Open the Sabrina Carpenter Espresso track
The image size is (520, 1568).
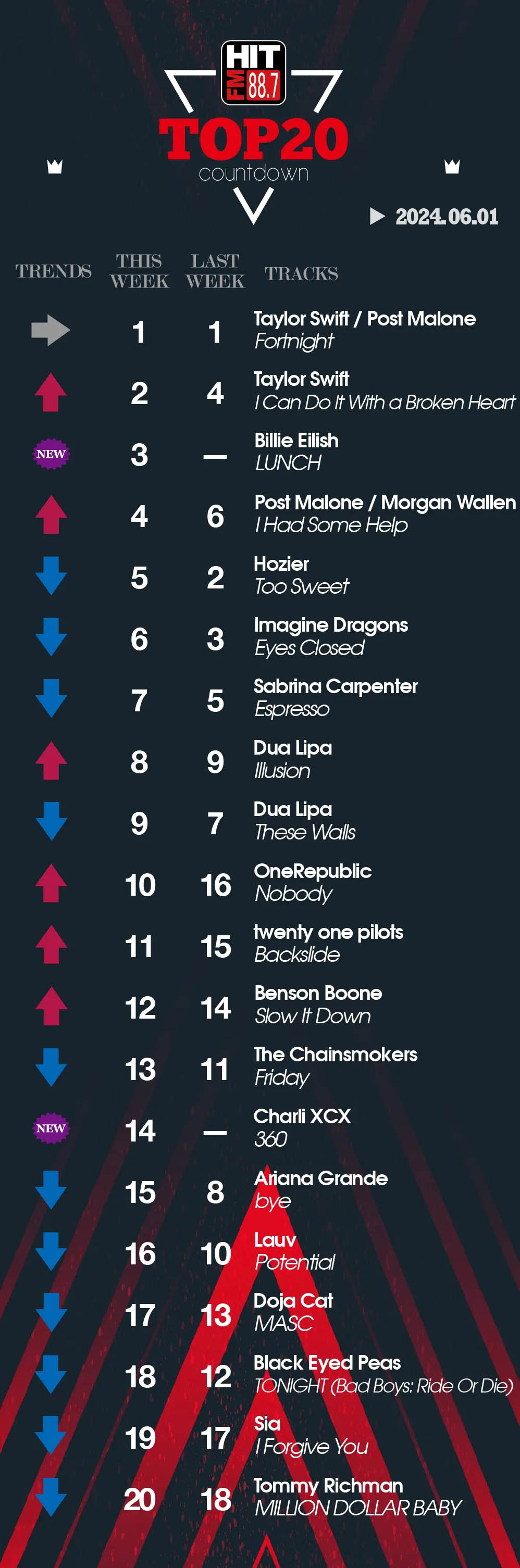336,698
